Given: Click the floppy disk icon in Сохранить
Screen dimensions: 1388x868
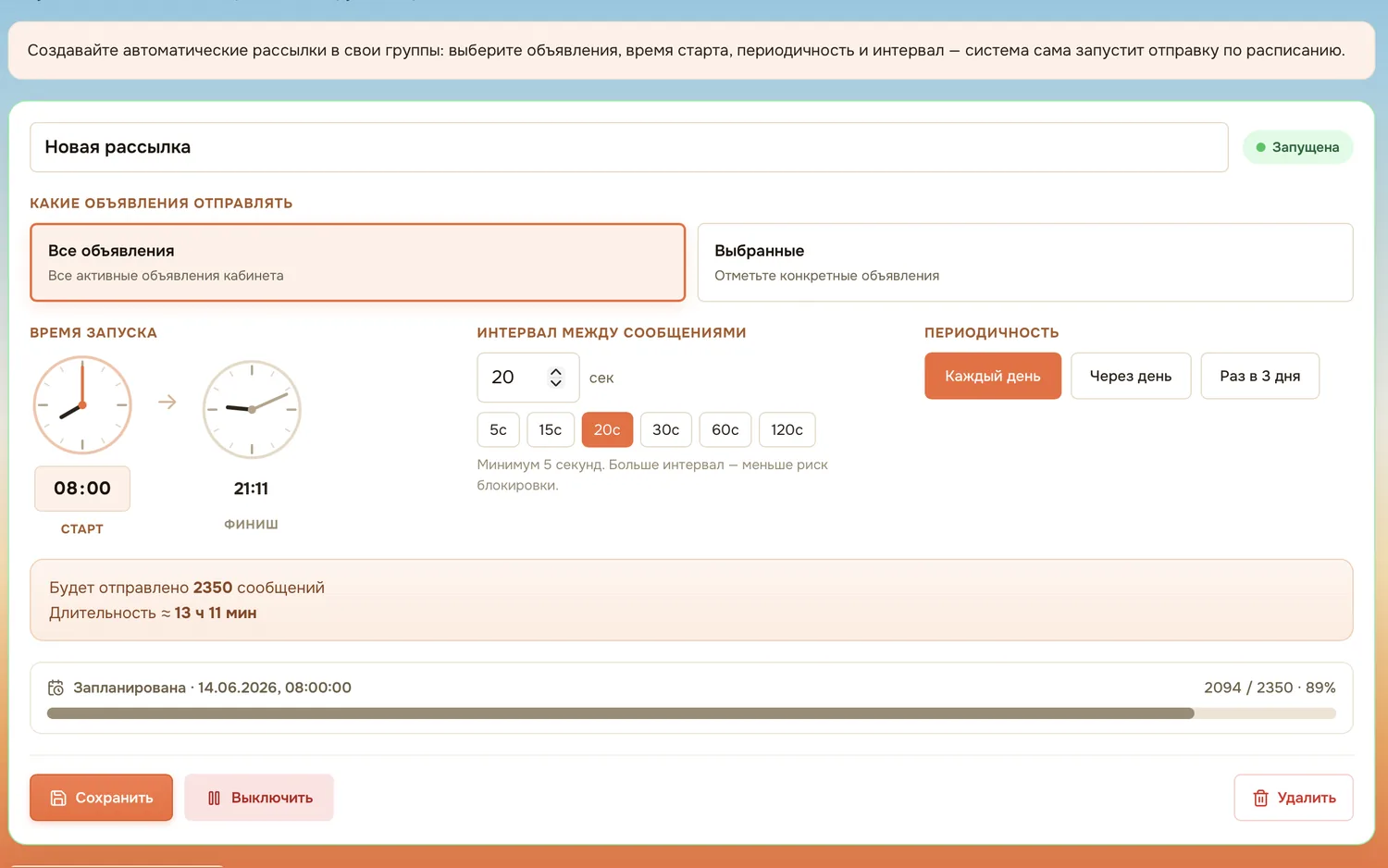Looking at the screenshot, I should [58, 798].
